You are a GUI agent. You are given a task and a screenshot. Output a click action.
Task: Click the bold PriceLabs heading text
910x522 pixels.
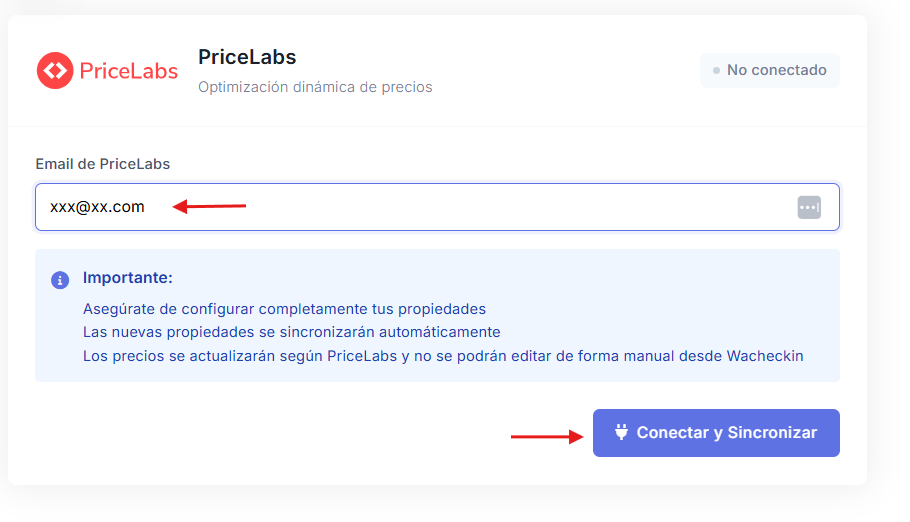tap(247, 57)
